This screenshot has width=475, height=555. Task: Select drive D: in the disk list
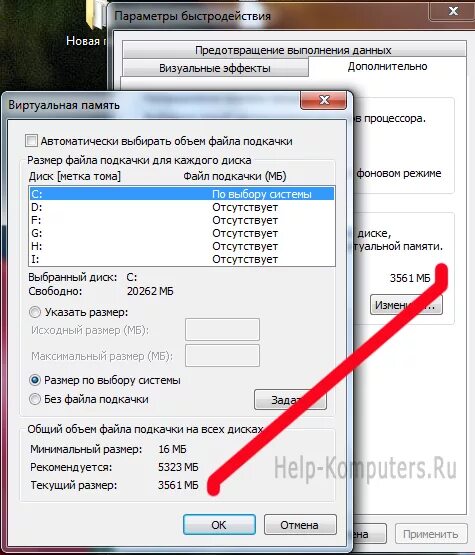tap(182, 207)
